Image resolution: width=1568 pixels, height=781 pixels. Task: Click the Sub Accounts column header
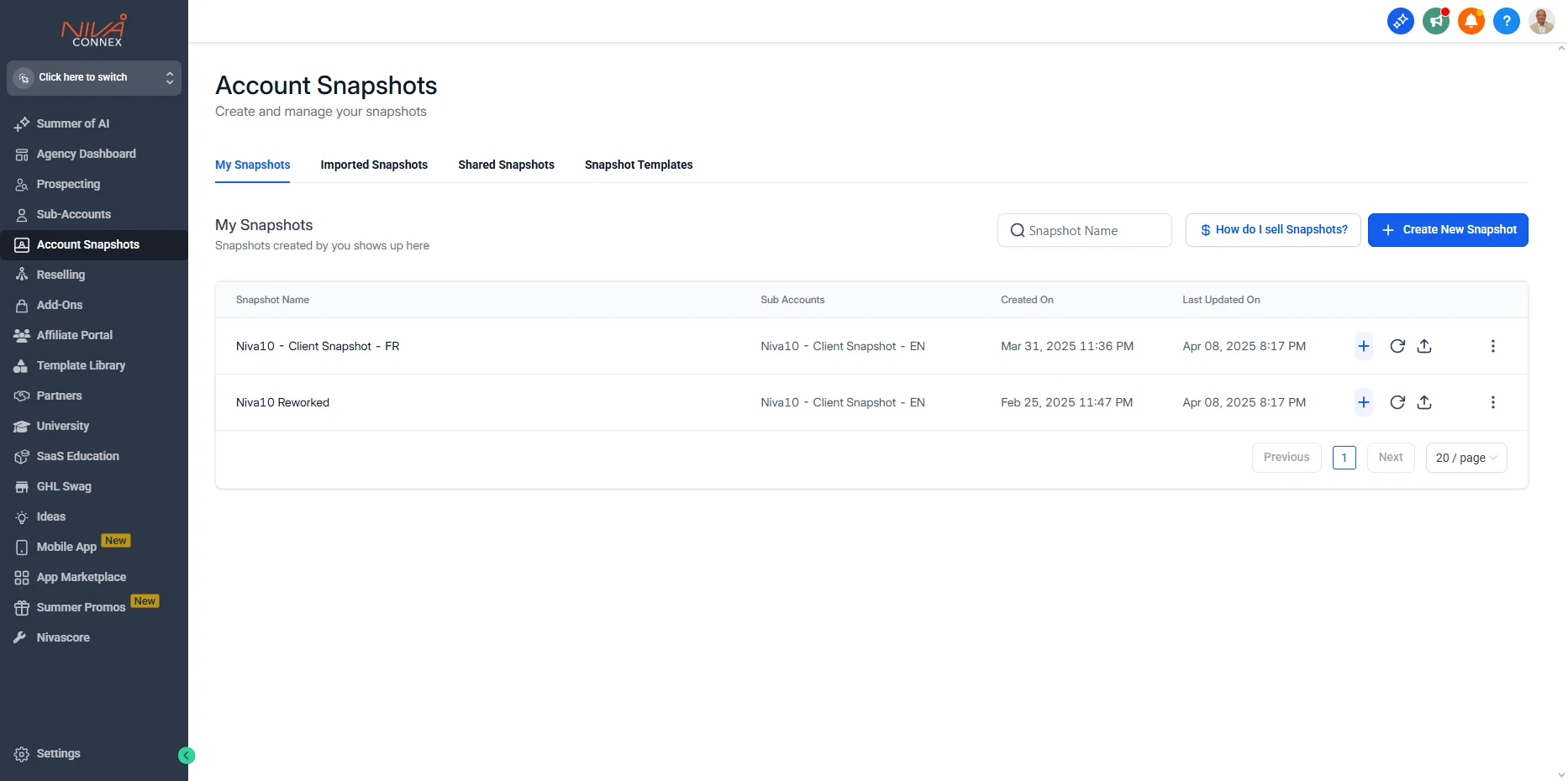coord(792,300)
